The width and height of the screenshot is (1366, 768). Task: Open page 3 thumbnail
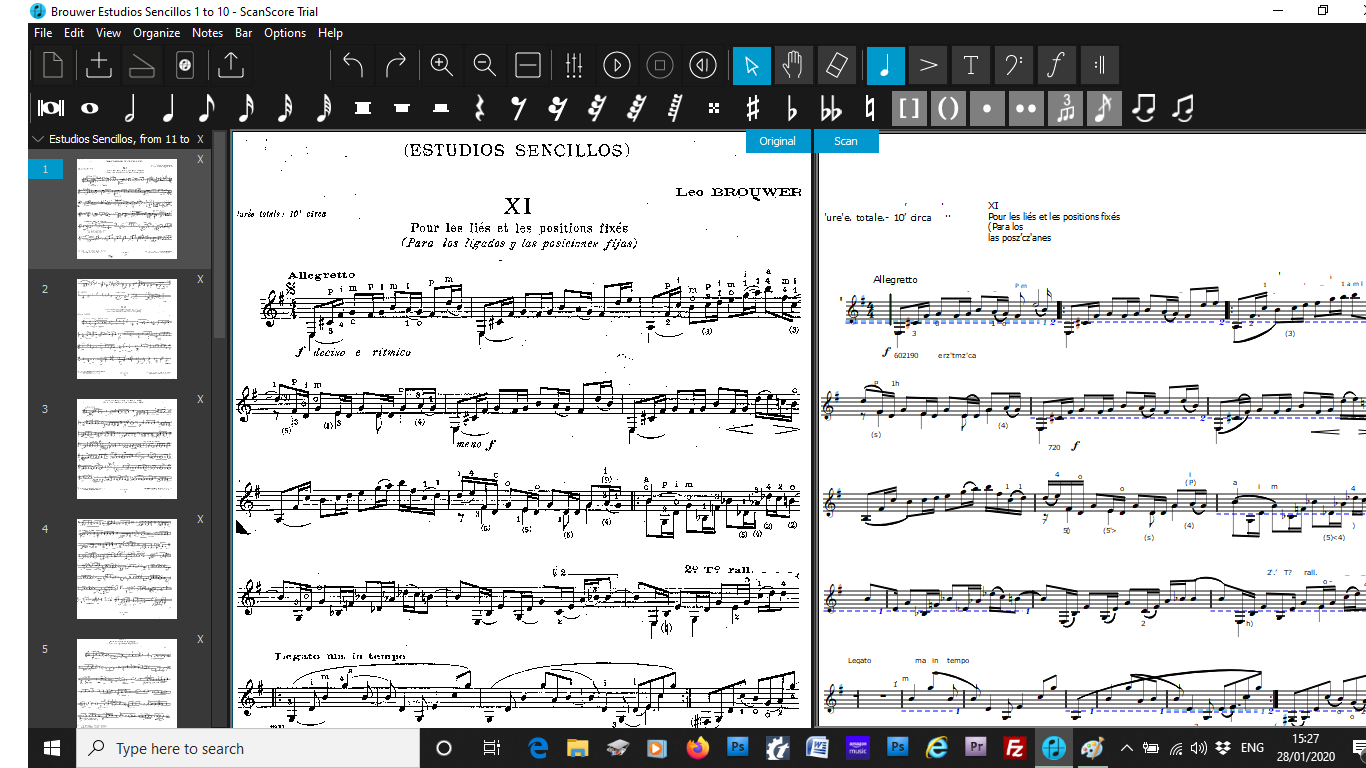[x=127, y=449]
